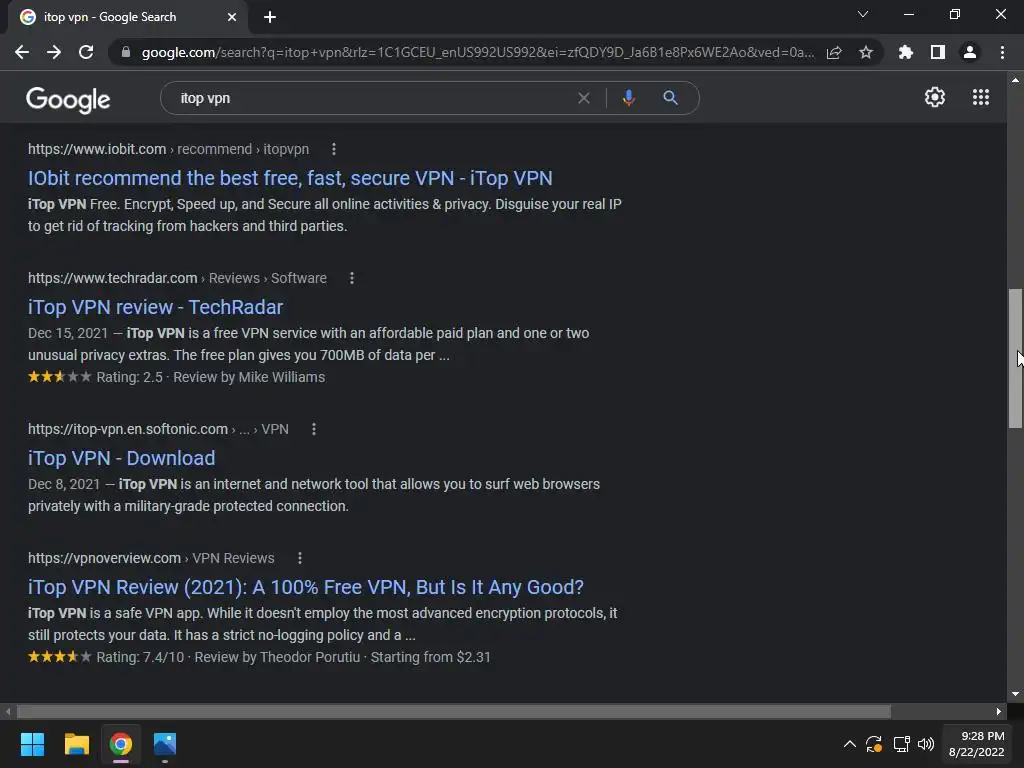Click the vpnoverview.com breadcrumb URL
The width and height of the screenshot is (1024, 768).
point(151,558)
